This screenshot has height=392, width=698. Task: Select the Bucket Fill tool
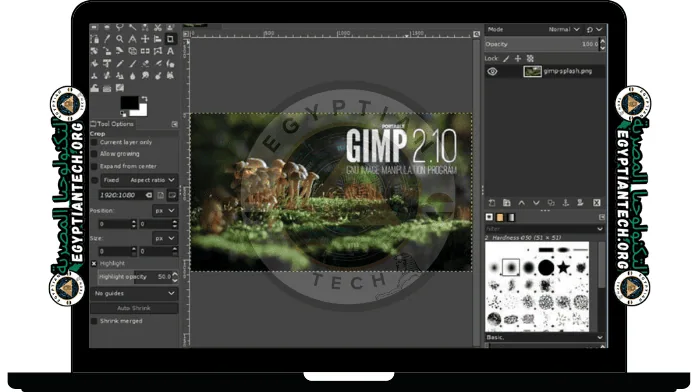[94, 64]
